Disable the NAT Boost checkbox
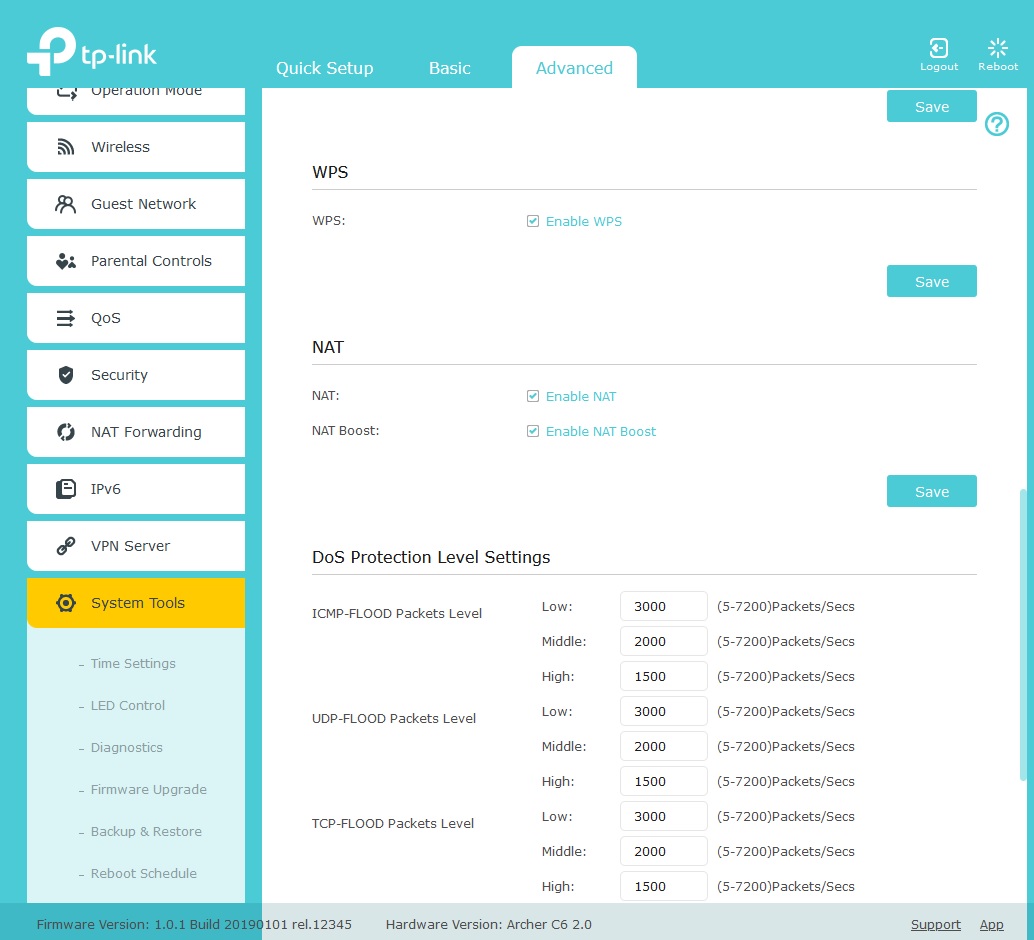The image size is (1034, 940). point(533,431)
